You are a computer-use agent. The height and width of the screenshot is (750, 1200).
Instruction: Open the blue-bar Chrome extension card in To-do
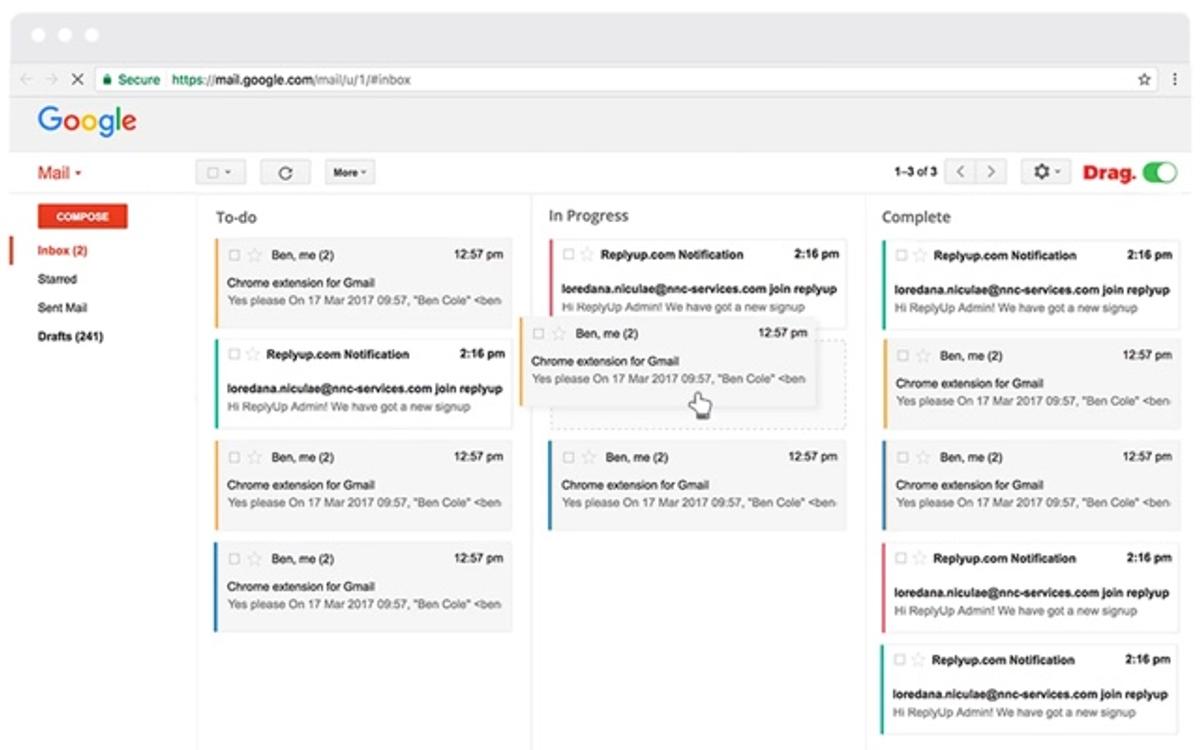click(363, 587)
